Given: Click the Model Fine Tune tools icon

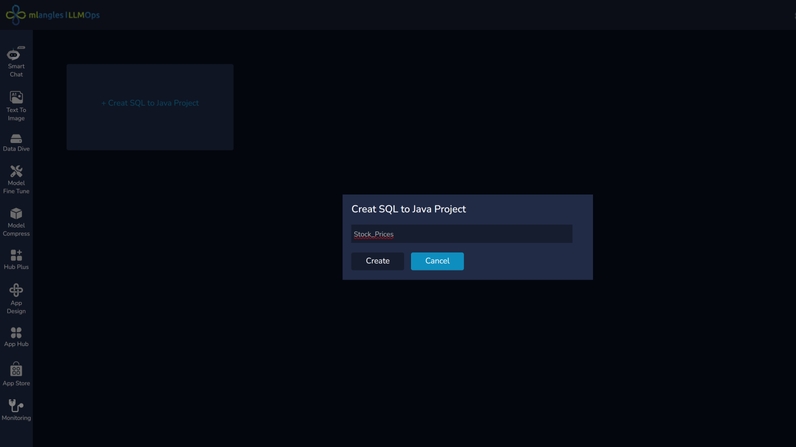Looking at the screenshot, I should [16, 172].
